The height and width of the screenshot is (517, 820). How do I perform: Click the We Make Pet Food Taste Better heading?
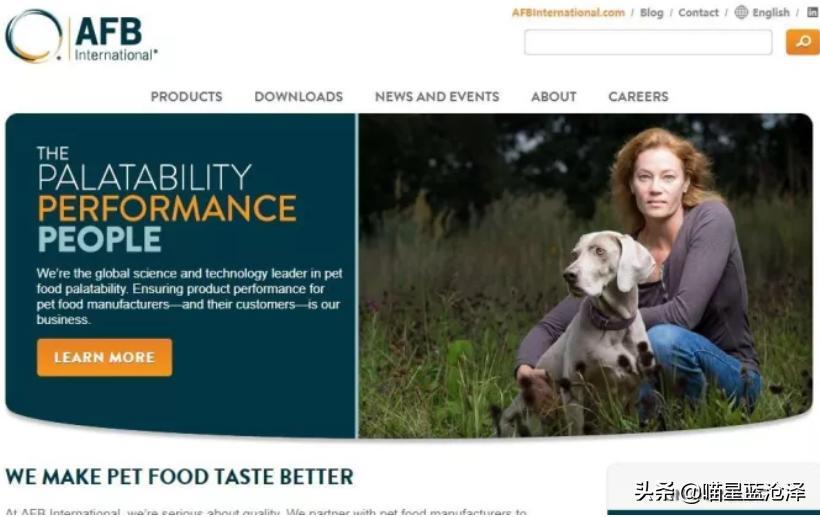tap(179, 477)
